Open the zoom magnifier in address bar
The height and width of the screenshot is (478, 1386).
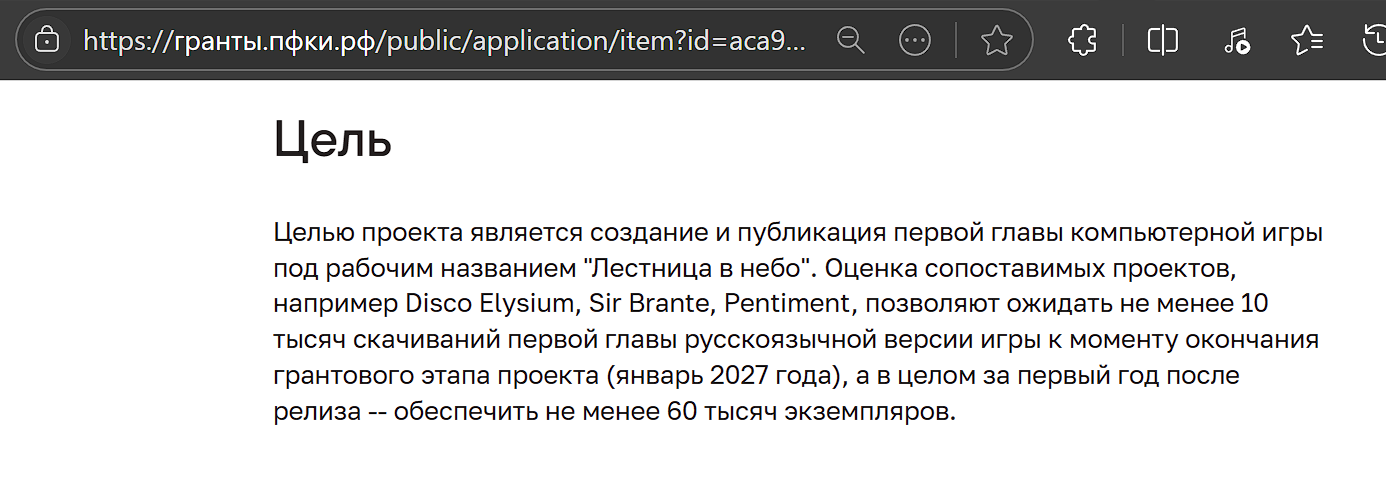(x=851, y=40)
